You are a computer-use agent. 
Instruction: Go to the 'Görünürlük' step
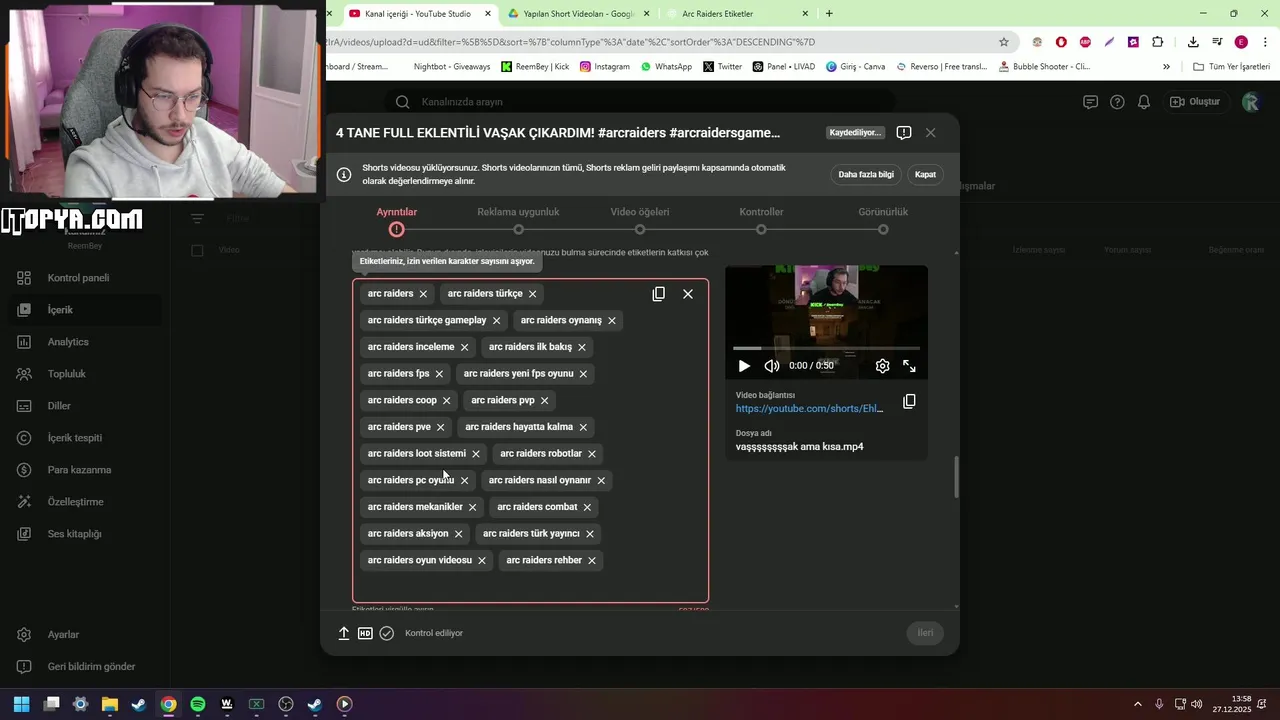883,220
